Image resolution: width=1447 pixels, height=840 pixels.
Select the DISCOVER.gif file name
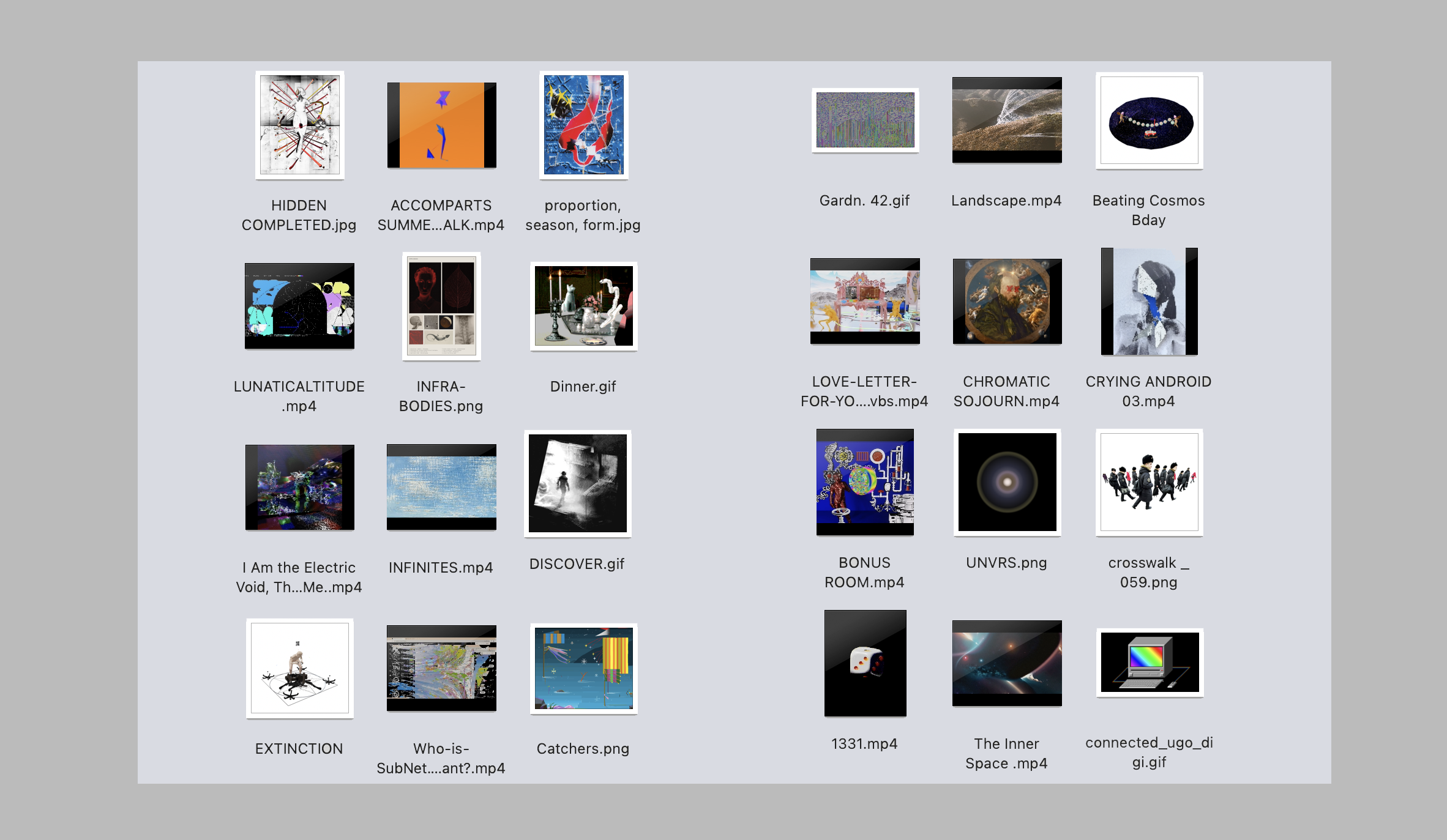(x=577, y=564)
